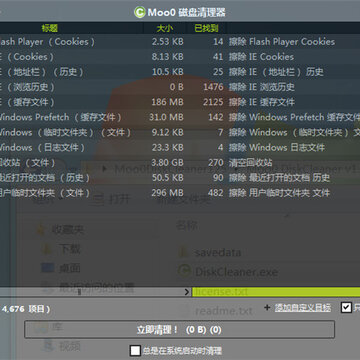Sort by the 大小 column header
Screen dimensions: 360x360
pos(165,28)
